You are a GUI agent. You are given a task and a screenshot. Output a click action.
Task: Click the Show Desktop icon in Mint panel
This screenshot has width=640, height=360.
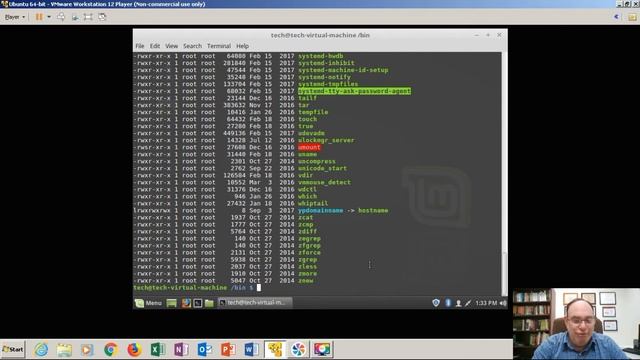point(171,303)
